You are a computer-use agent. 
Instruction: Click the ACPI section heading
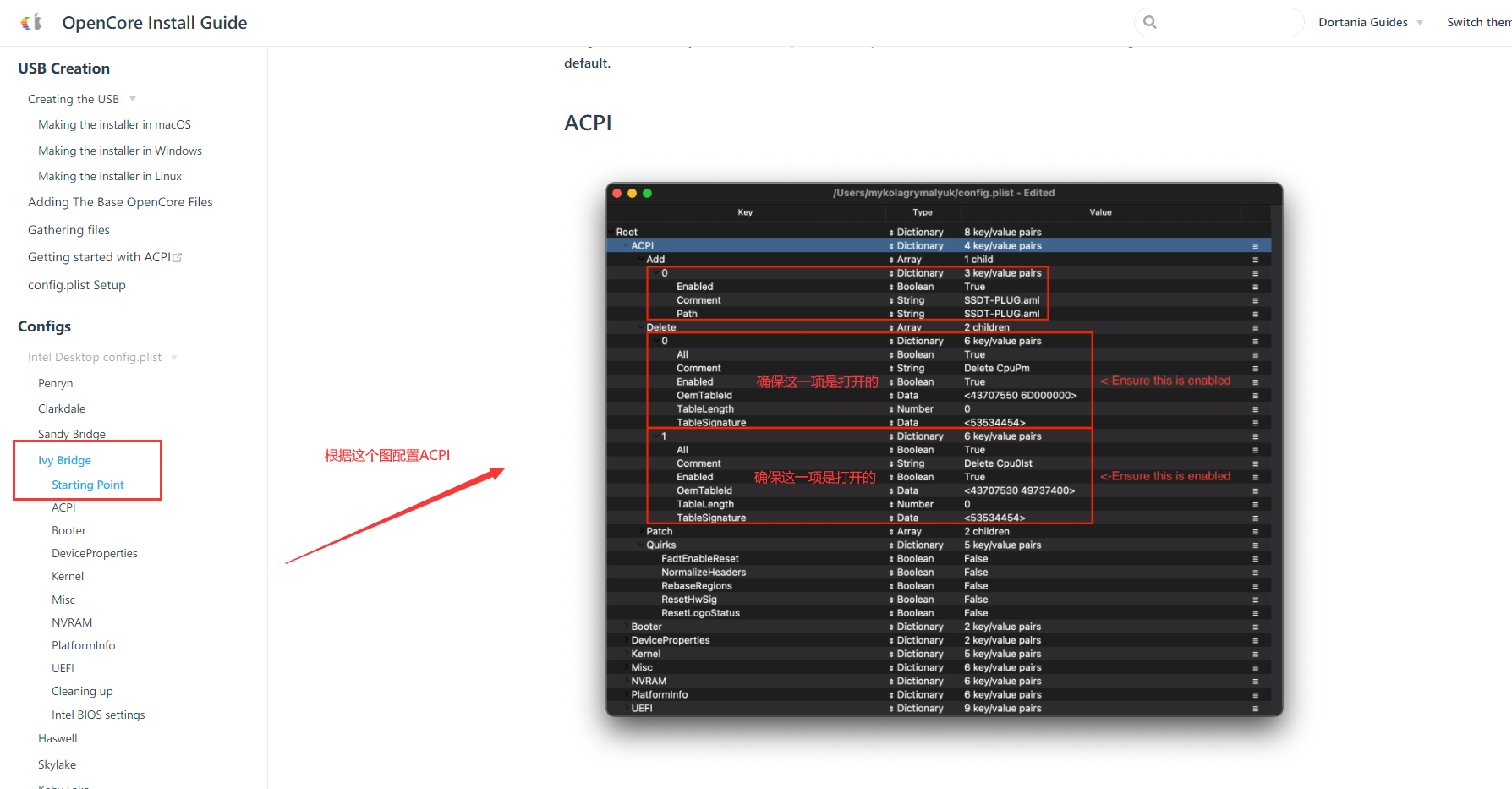click(588, 123)
